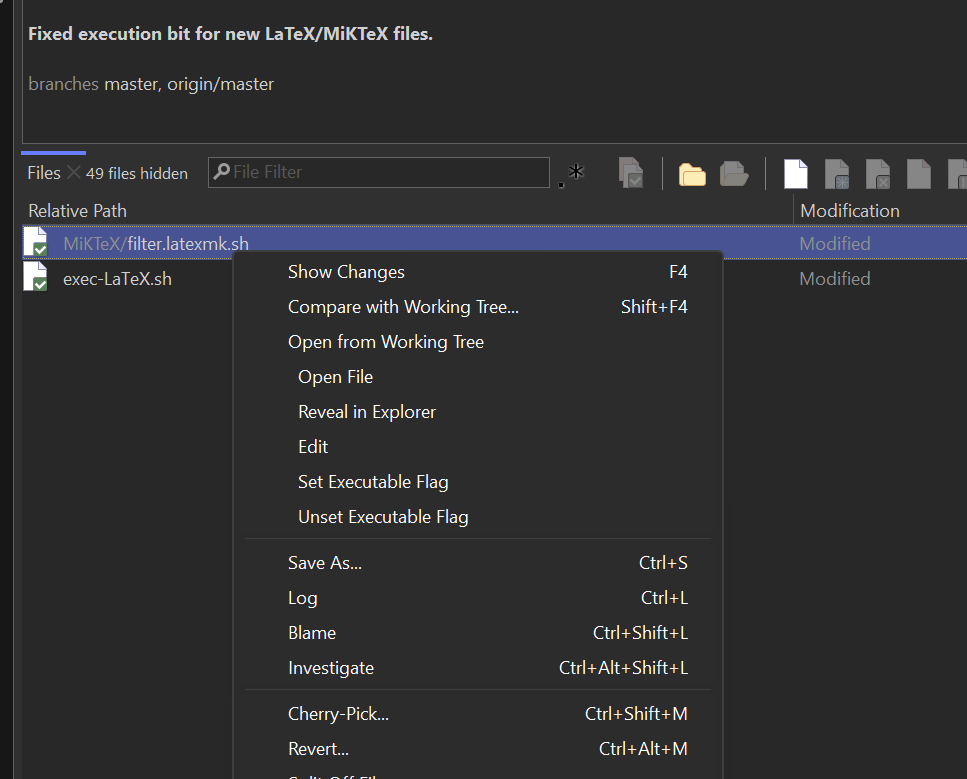Click the stacked files checkmark toolbar icon
967x779 pixels.
[x=631, y=174]
